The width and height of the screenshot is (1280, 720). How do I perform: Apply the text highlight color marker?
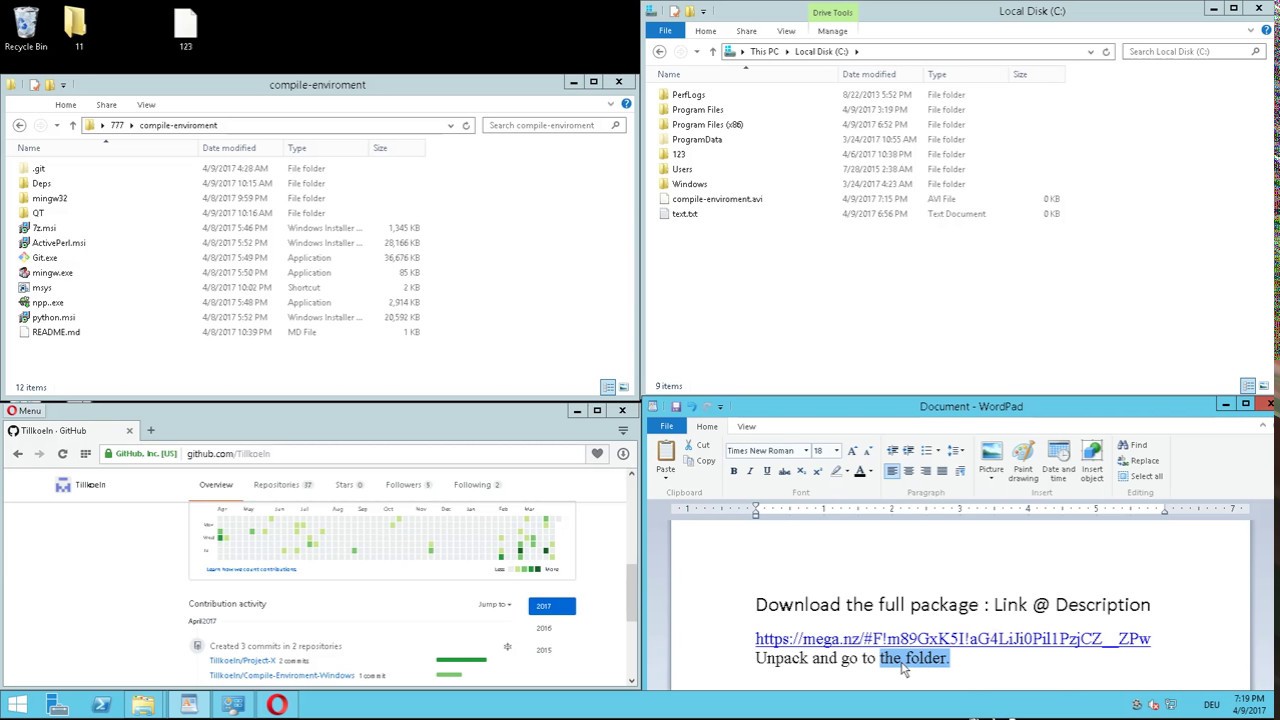[x=836, y=471]
